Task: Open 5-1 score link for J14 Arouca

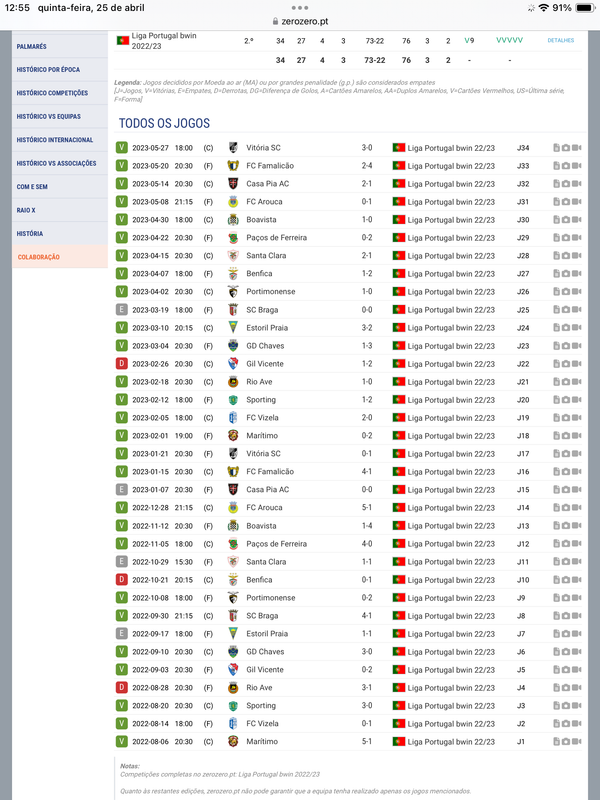Action: 367,508
